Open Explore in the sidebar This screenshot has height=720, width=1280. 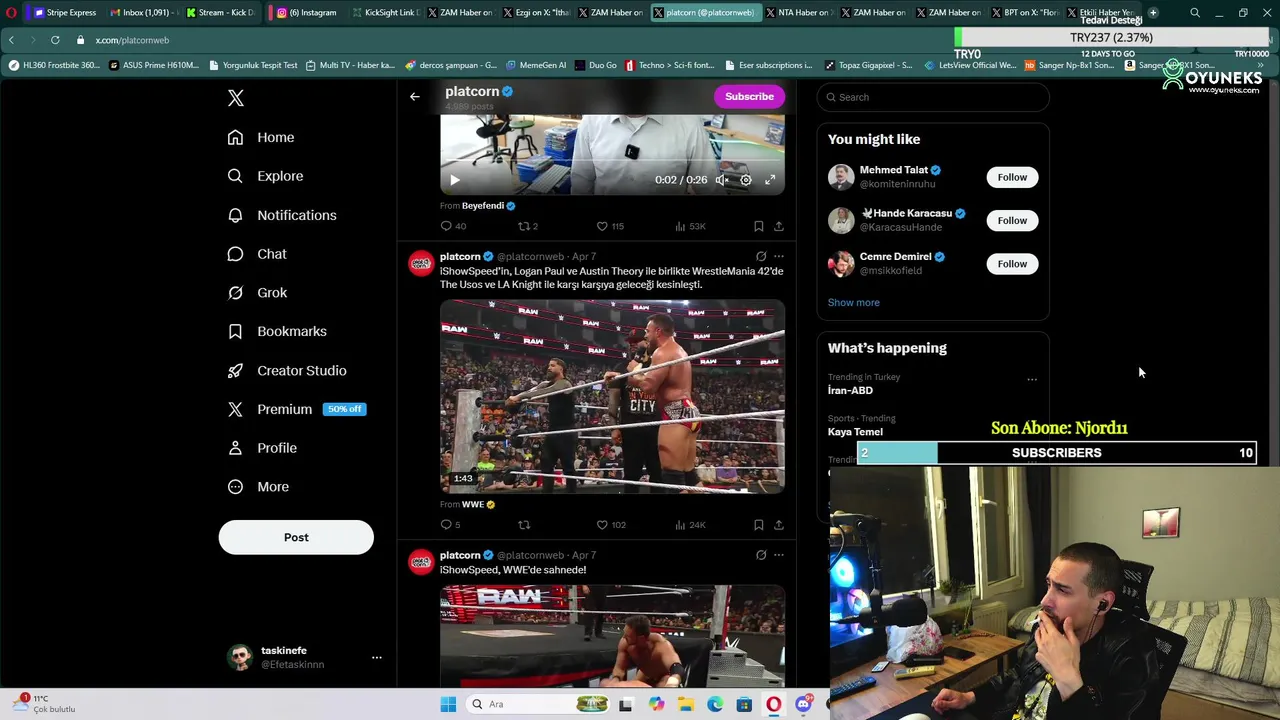[x=265, y=176]
